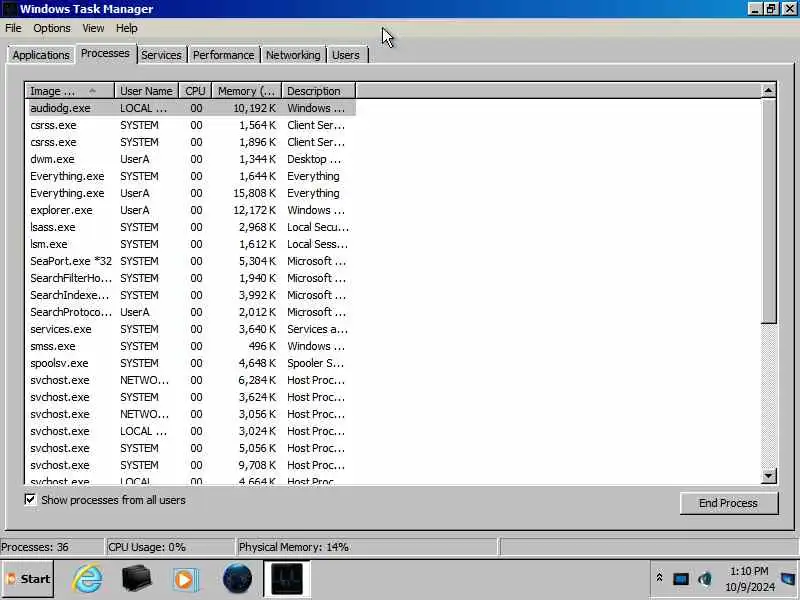Select the SearchFilterHo... process

pyautogui.click(x=190, y=278)
